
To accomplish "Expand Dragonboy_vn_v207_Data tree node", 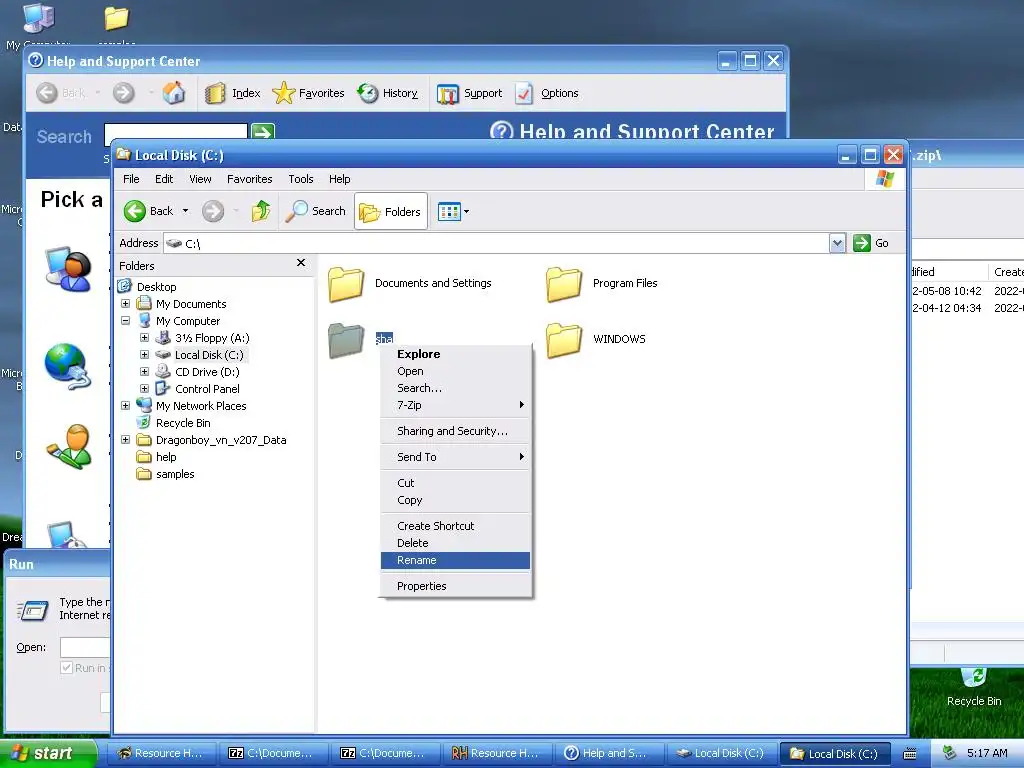I will pyautogui.click(x=125, y=440).
